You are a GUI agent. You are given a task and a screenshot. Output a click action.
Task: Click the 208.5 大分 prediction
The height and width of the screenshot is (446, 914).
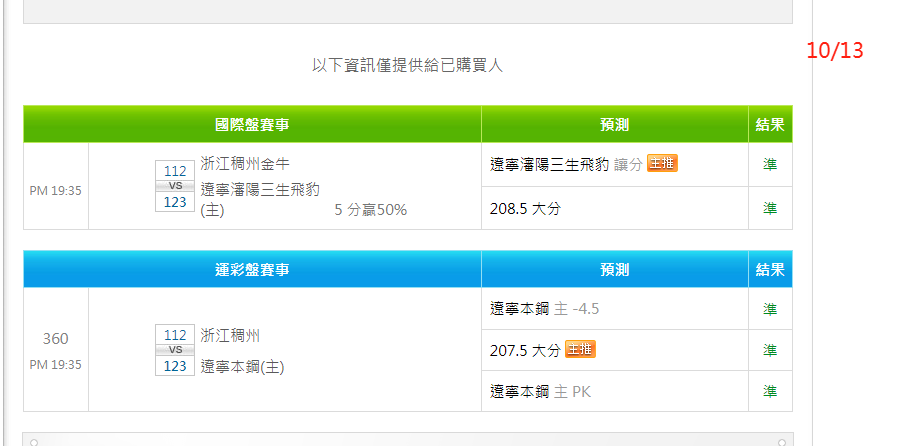point(525,209)
